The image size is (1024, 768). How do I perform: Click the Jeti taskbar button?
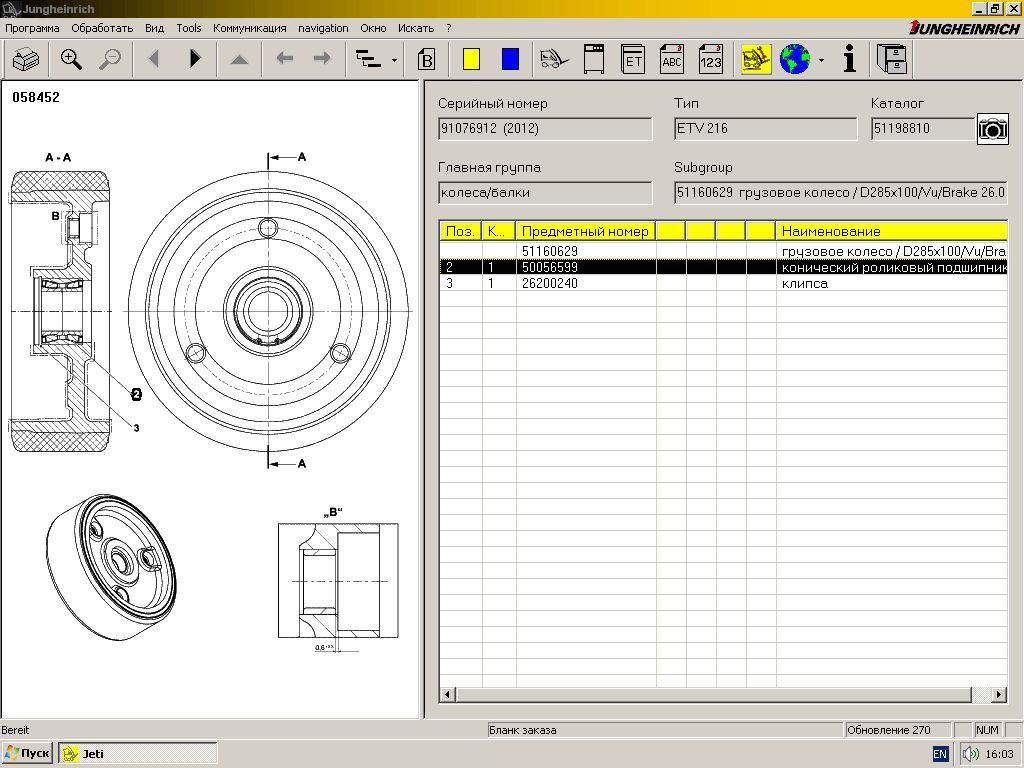click(x=138, y=754)
